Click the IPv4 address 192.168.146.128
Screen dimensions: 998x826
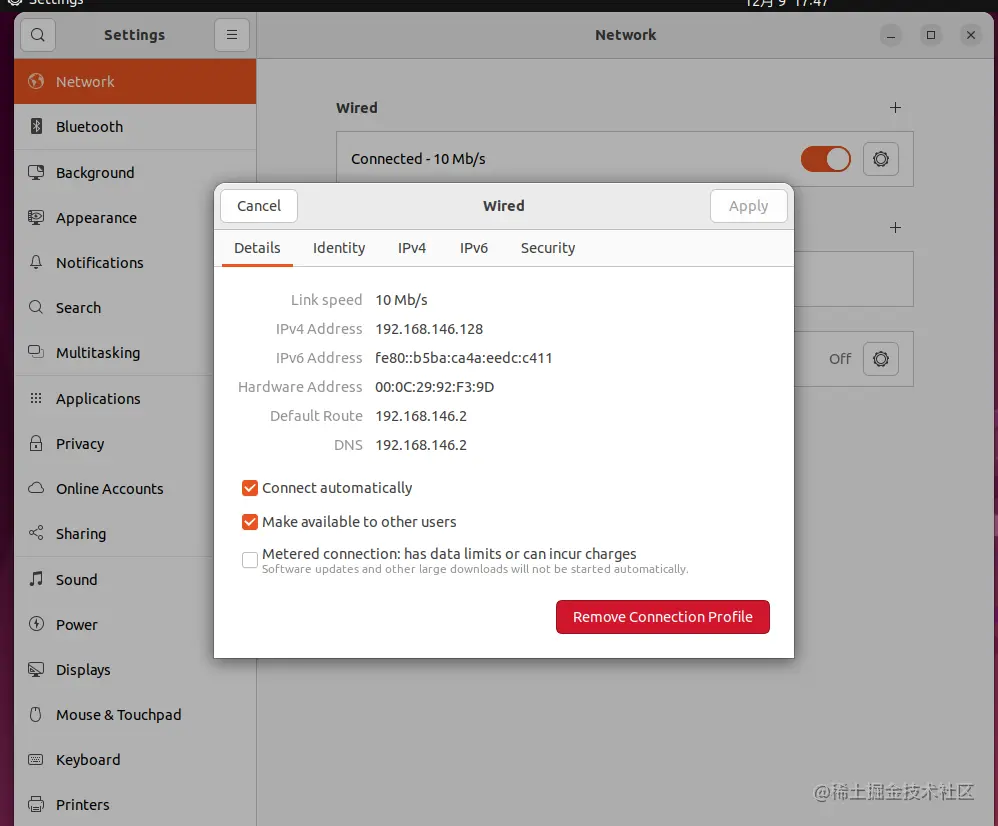point(429,329)
